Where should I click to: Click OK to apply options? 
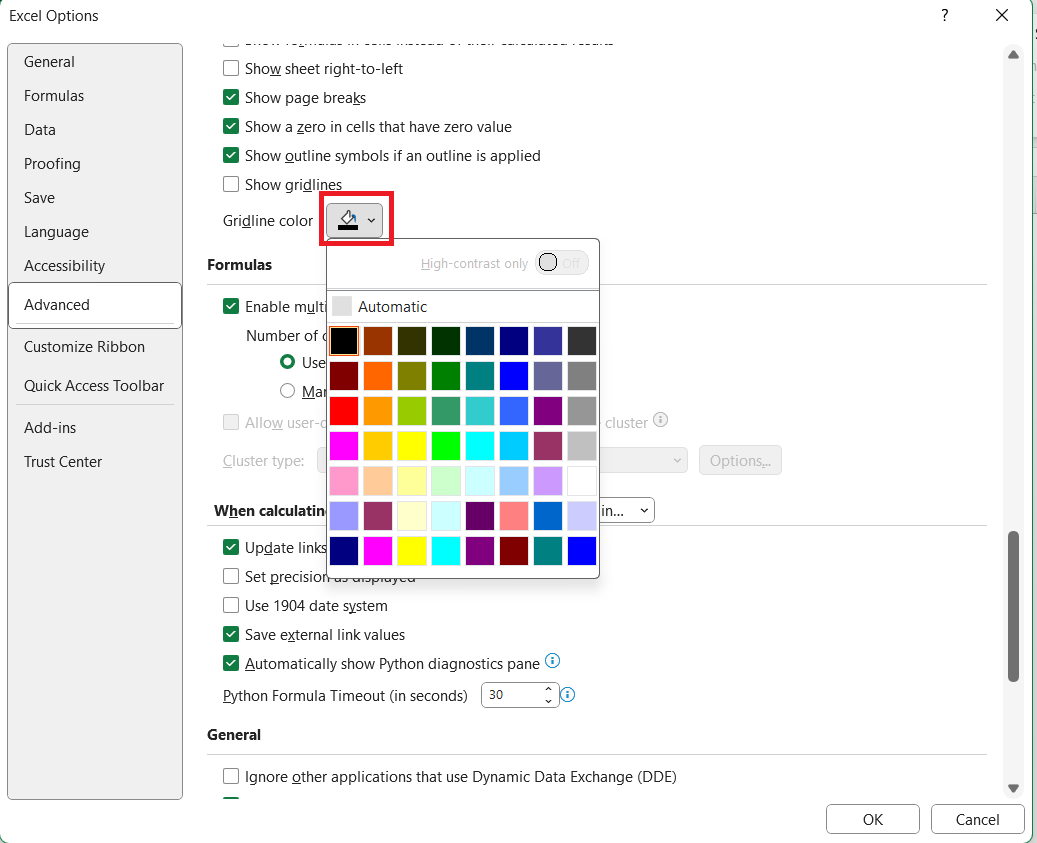tap(872, 819)
